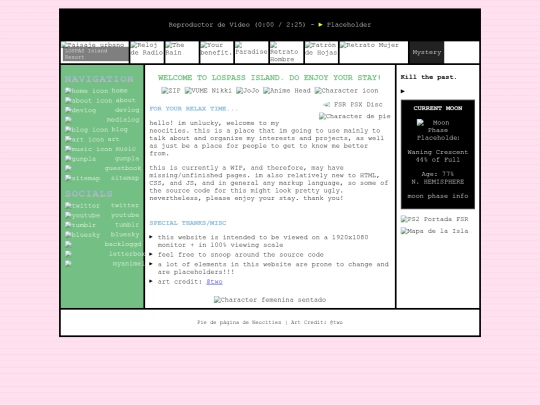Select the Retrato Mujer thumbnail
The image size is (540, 405).
(x=374, y=52)
